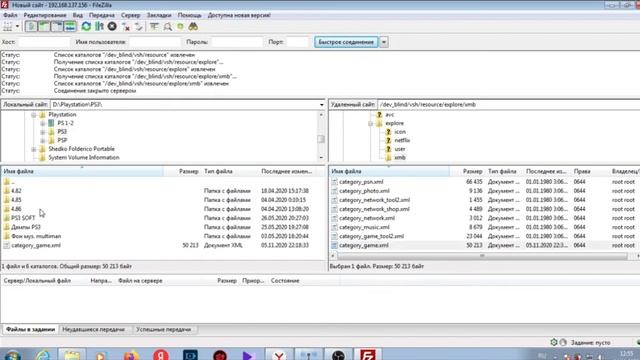Sort remote list by Права header
The image size is (640, 360).
tap(589, 171)
